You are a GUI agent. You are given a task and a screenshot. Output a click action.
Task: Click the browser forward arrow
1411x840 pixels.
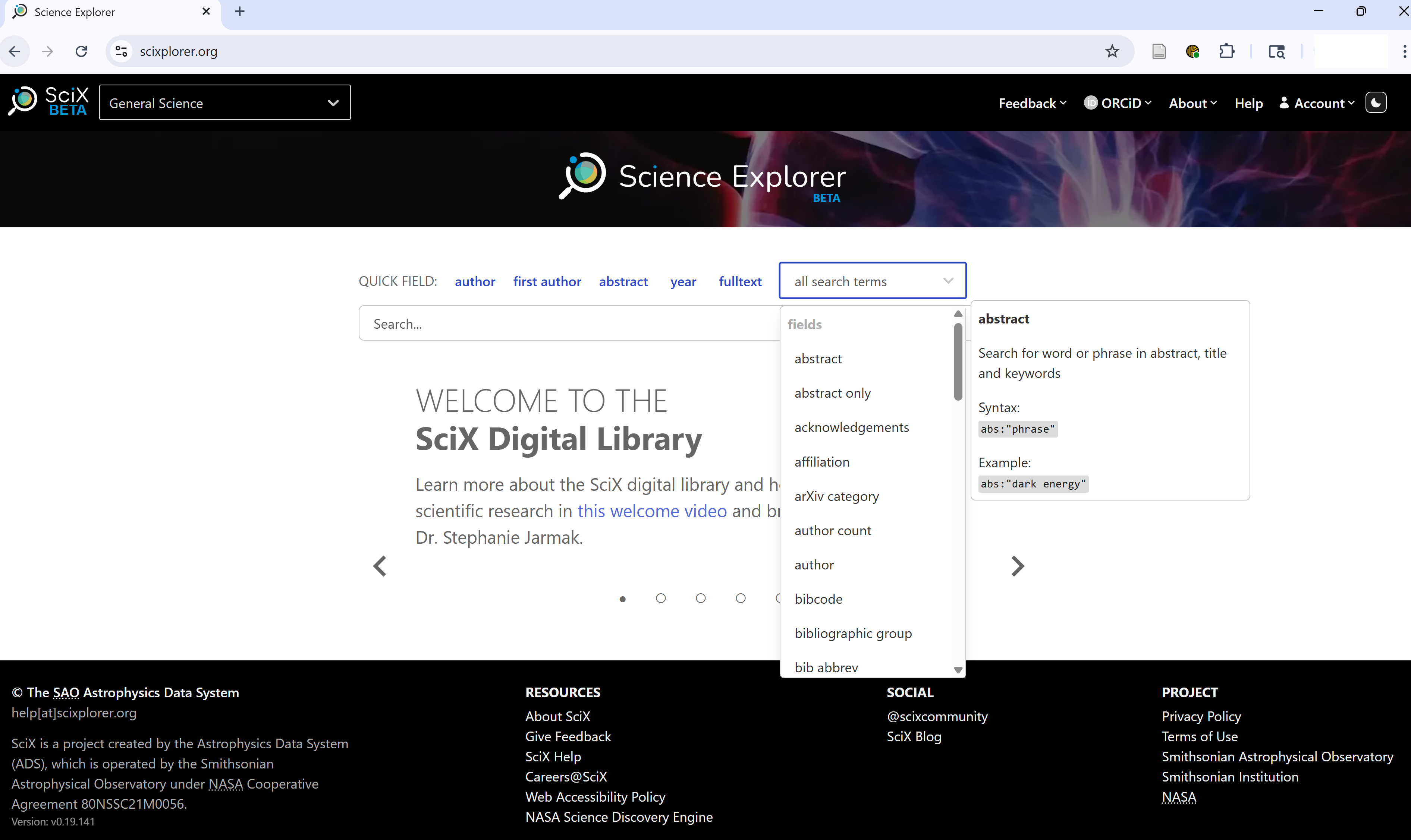(48, 51)
